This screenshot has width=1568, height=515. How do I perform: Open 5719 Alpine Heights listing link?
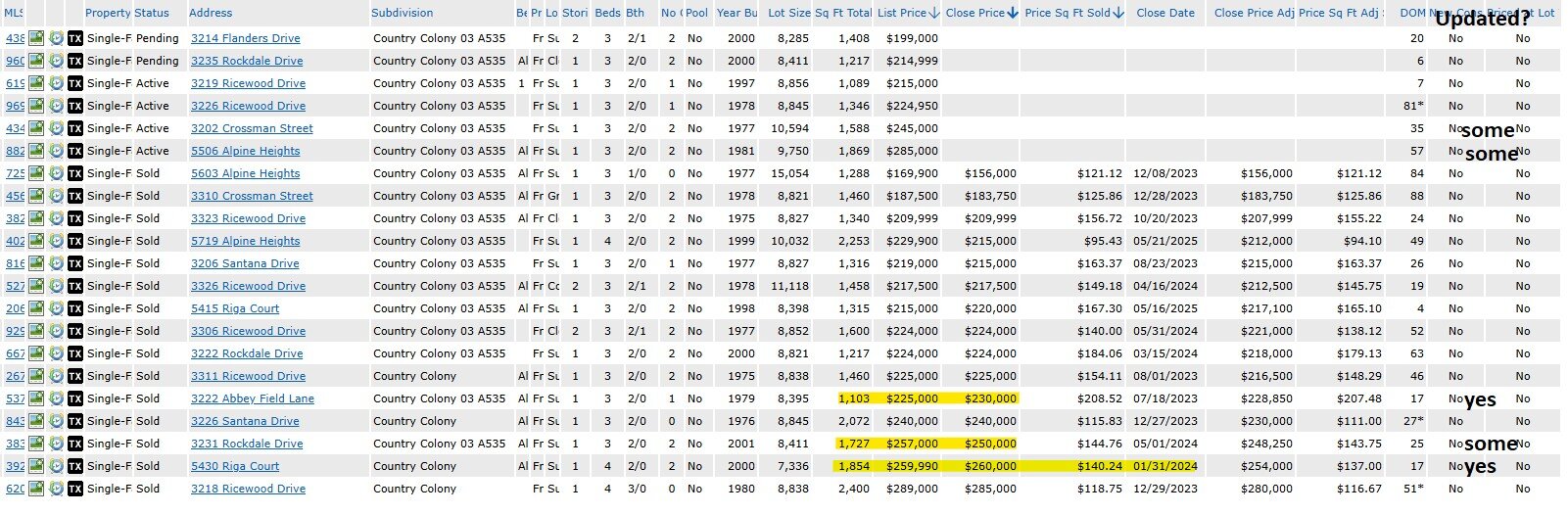pyautogui.click(x=246, y=241)
